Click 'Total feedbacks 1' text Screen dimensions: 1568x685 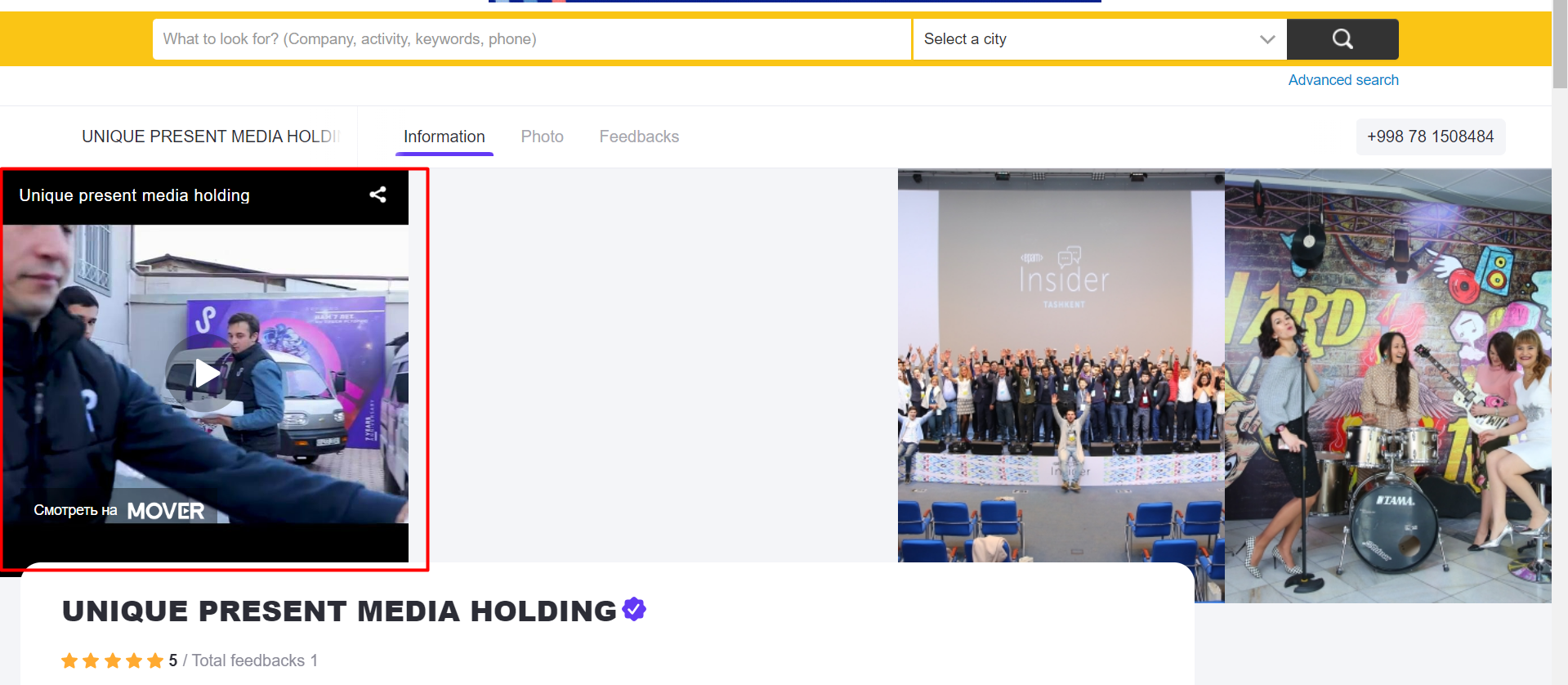tap(255, 660)
